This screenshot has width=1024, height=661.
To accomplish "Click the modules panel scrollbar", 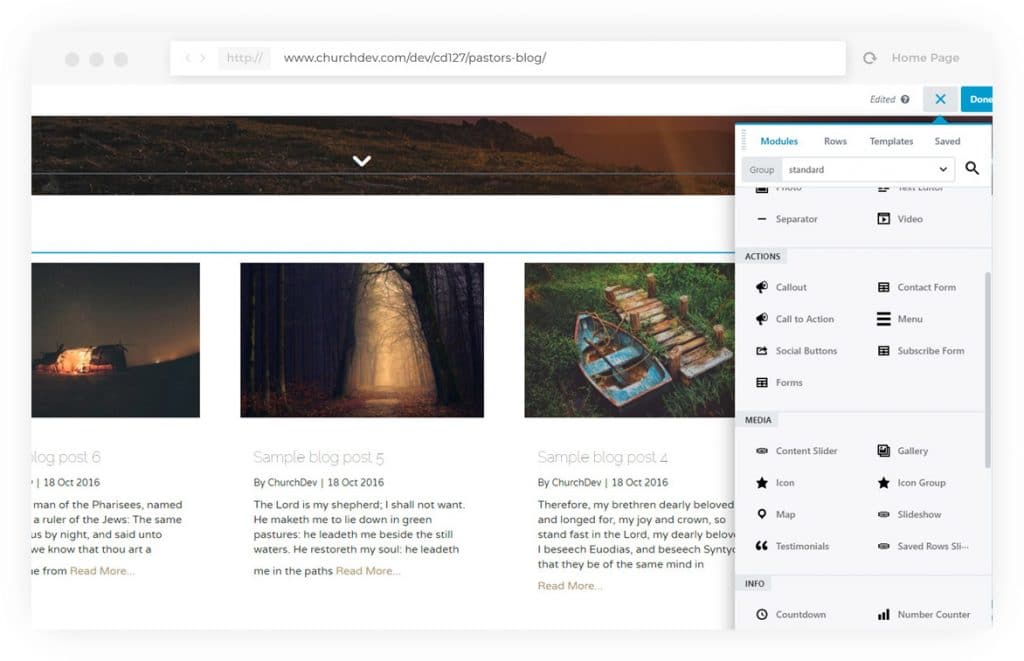I will point(987,370).
